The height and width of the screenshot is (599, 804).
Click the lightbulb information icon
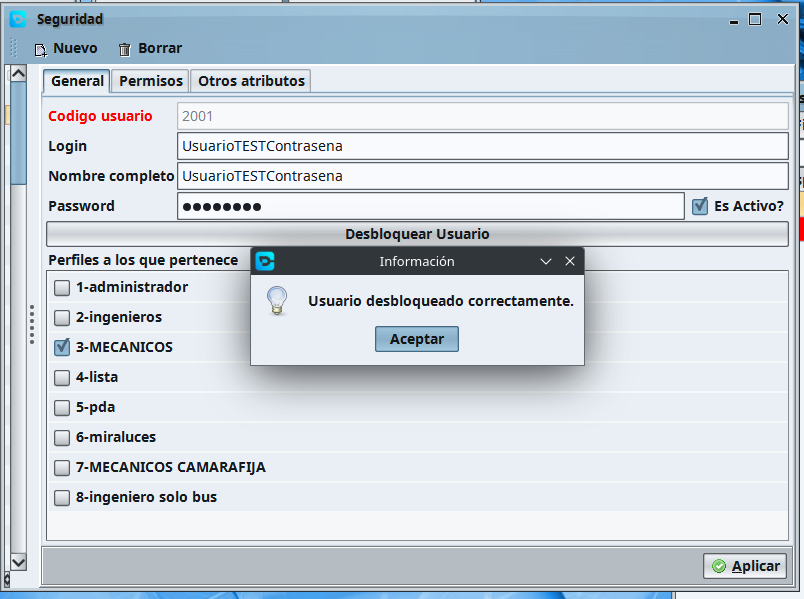tap(278, 301)
